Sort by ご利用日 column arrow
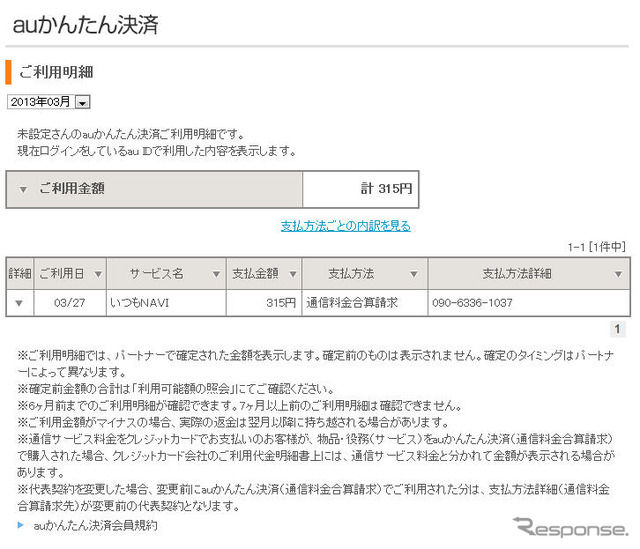The image size is (640, 549). [x=98, y=274]
